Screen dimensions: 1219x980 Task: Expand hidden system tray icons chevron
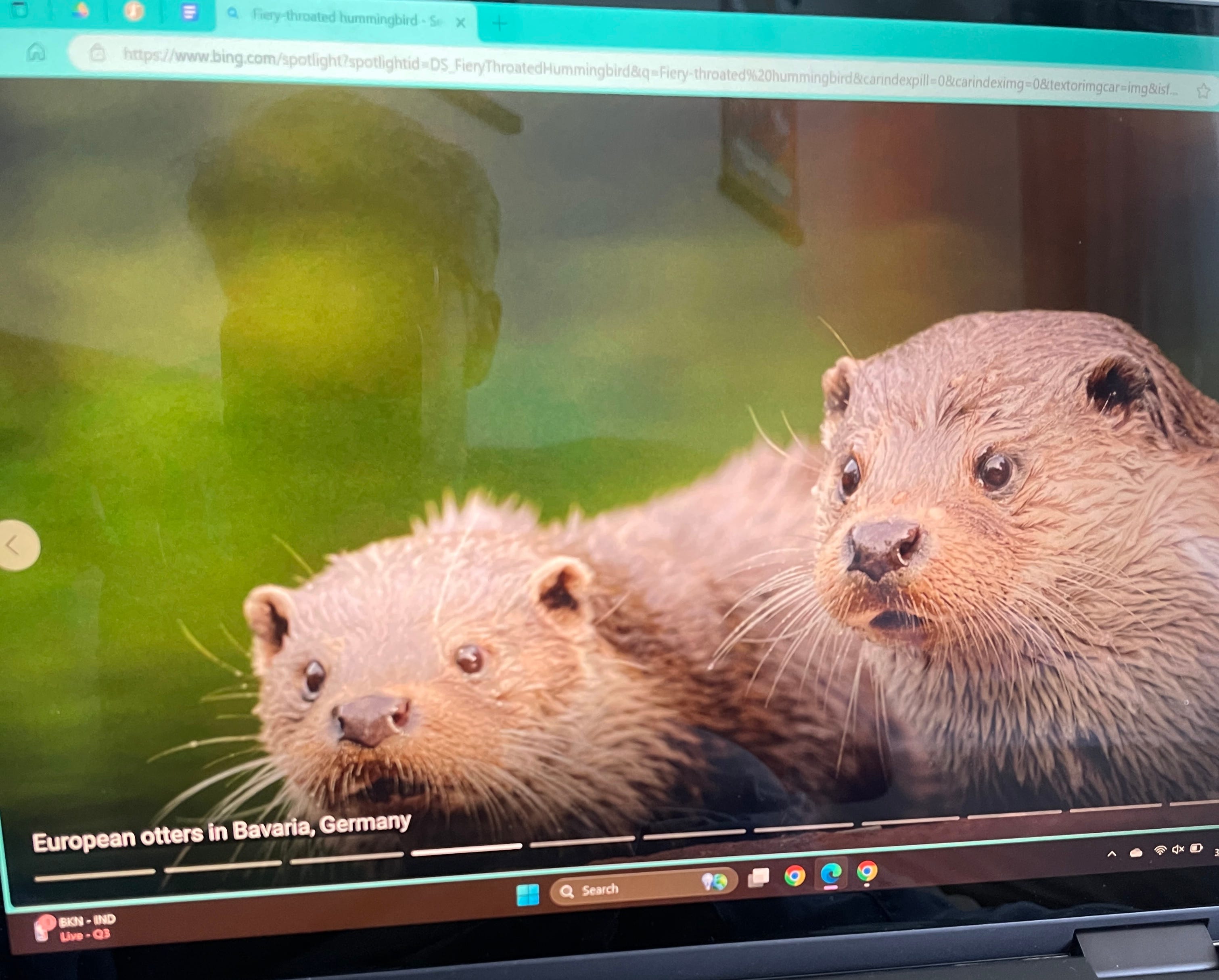(1112, 853)
